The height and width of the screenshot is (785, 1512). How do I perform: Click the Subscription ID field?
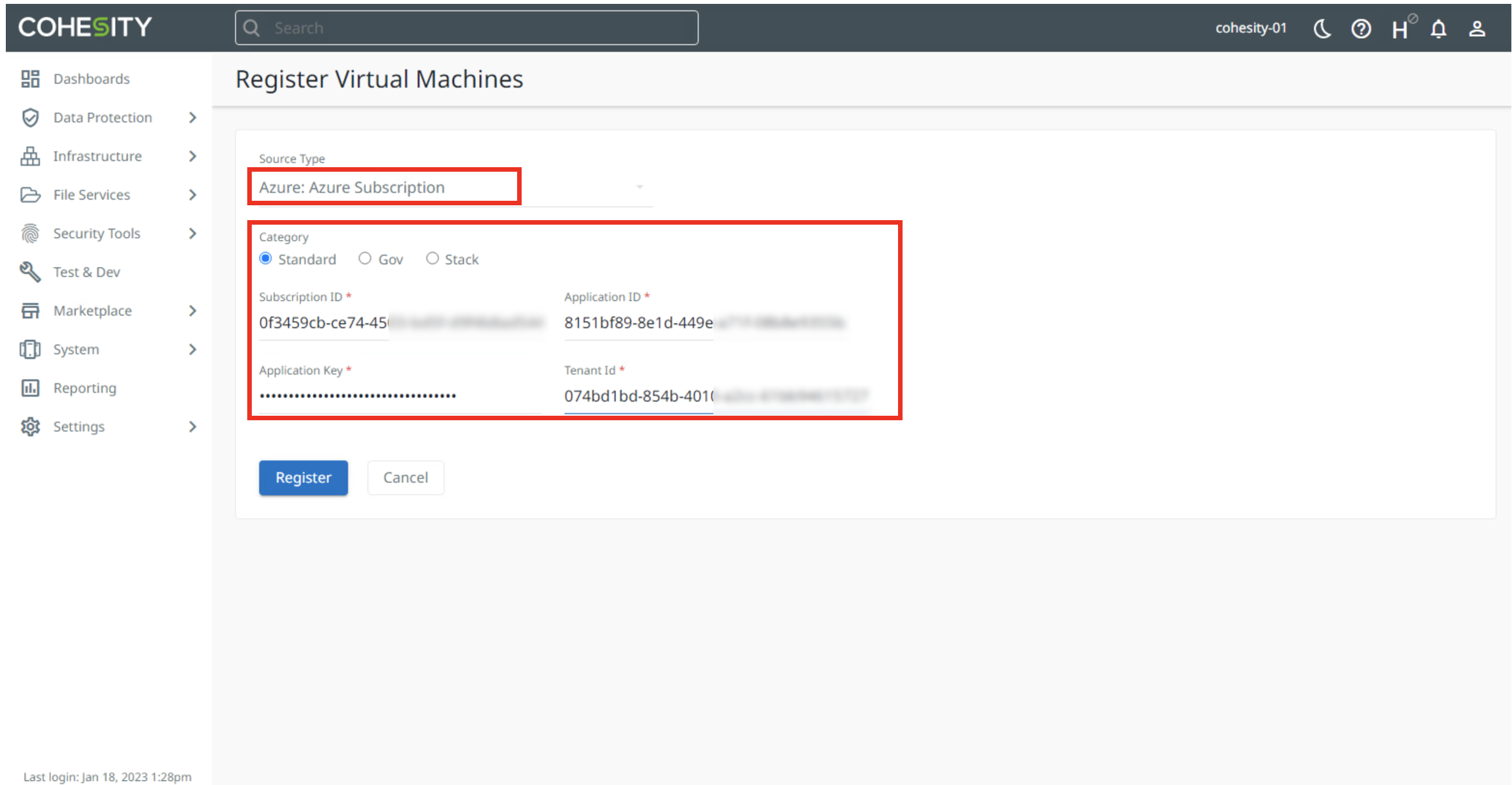(400, 323)
